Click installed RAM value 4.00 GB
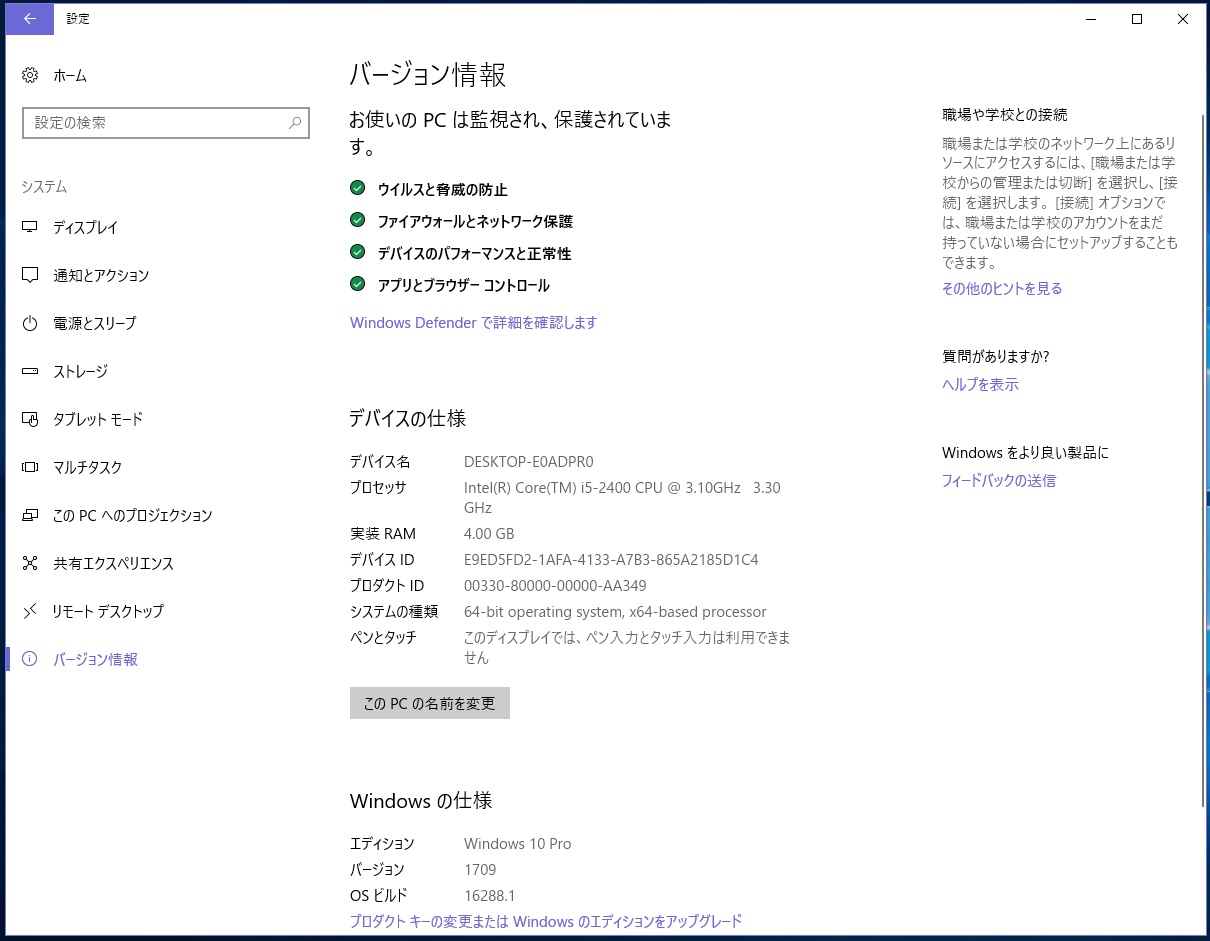1210x941 pixels. click(489, 534)
